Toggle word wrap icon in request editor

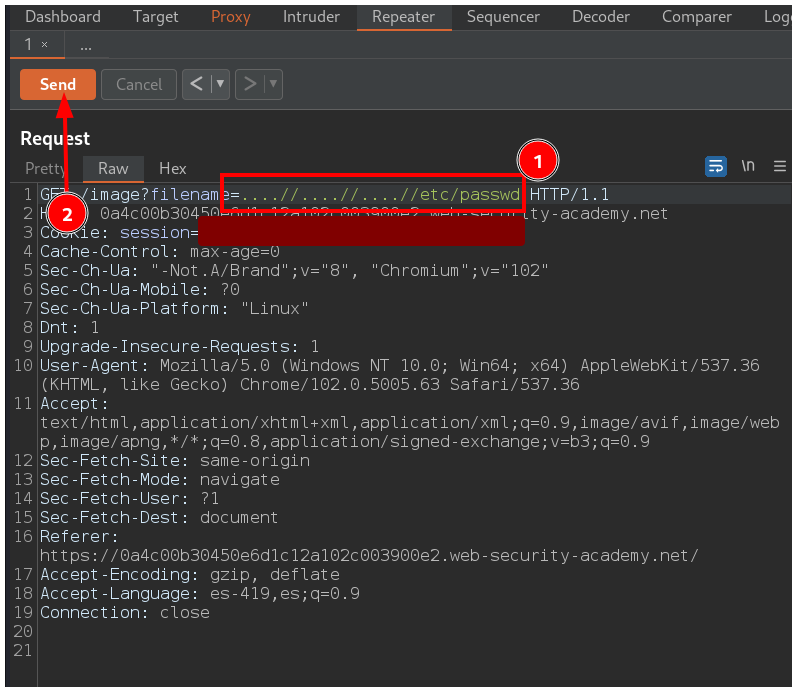(x=716, y=167)
